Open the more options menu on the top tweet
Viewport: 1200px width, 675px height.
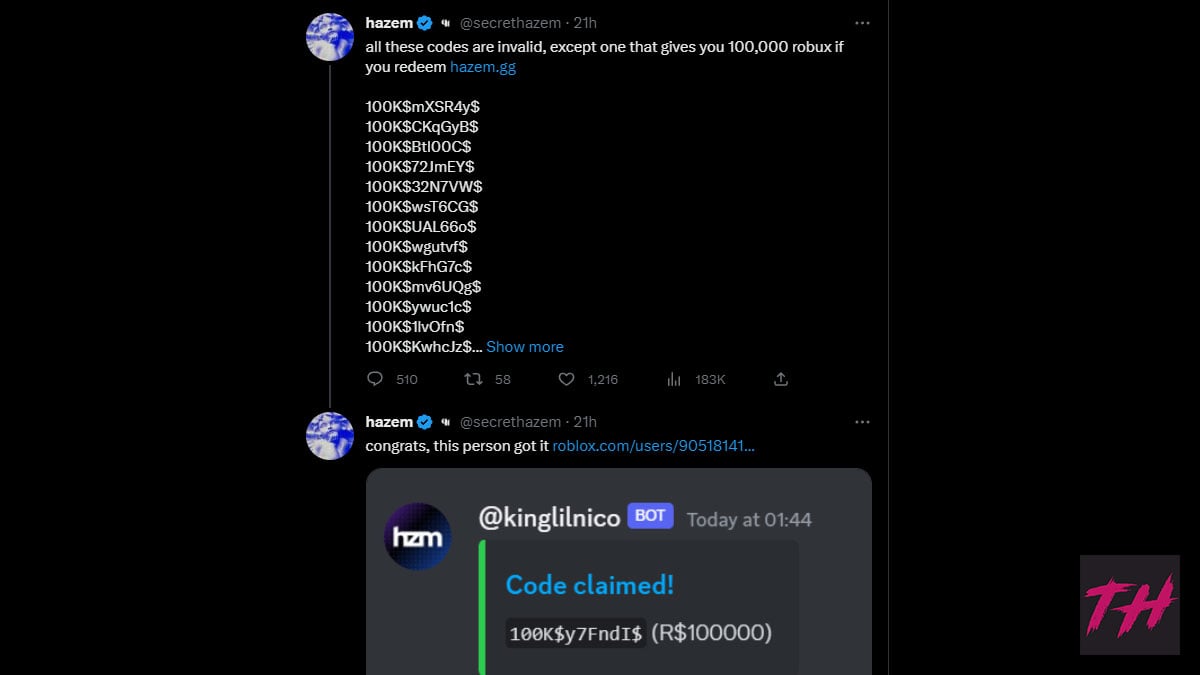point(862,22)
